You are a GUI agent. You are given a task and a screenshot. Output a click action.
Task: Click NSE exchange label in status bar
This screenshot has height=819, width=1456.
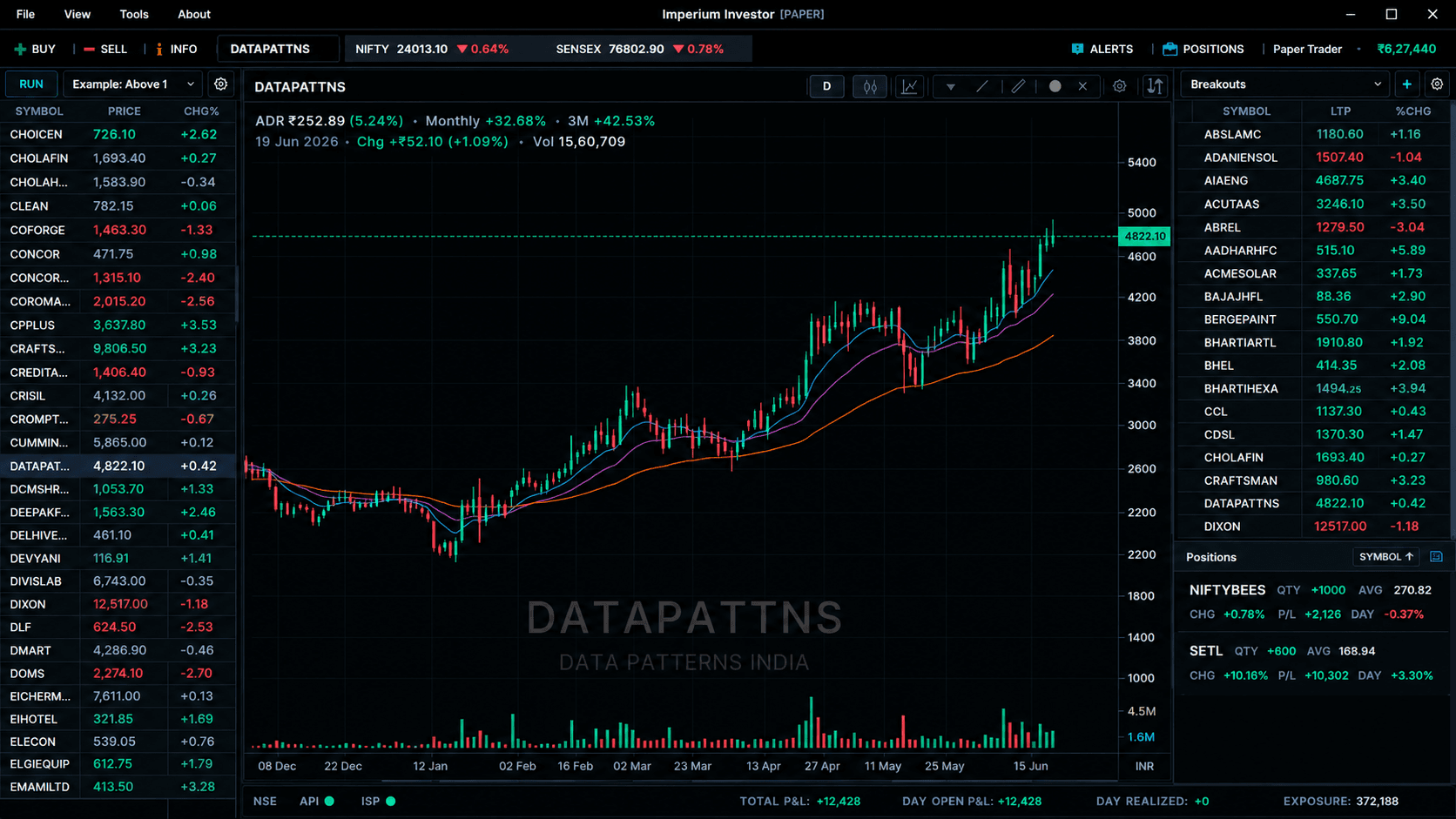(x=265, y=802)
